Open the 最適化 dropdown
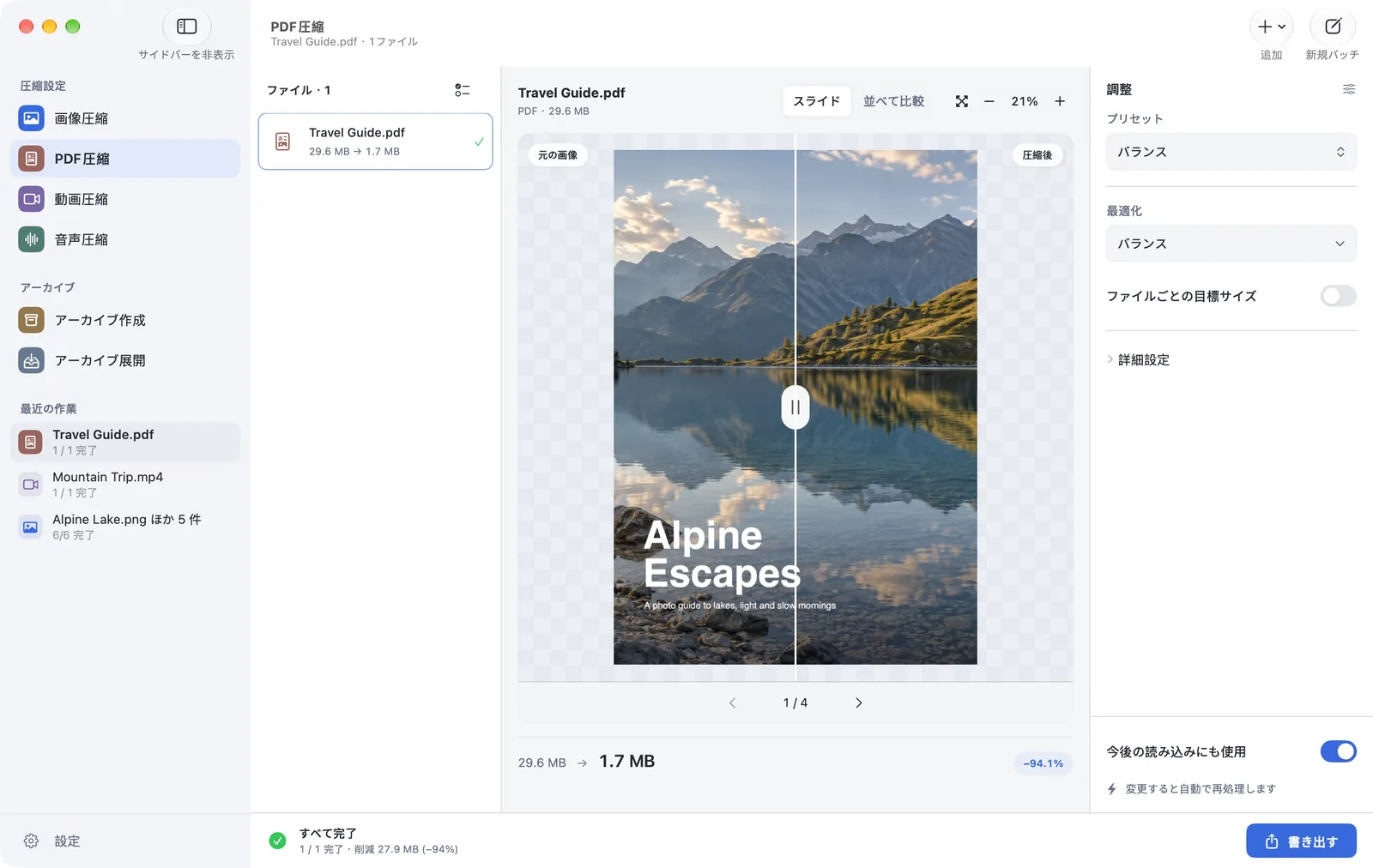The width and height of the screenshot is (1373, 868). click(1231, 244)
